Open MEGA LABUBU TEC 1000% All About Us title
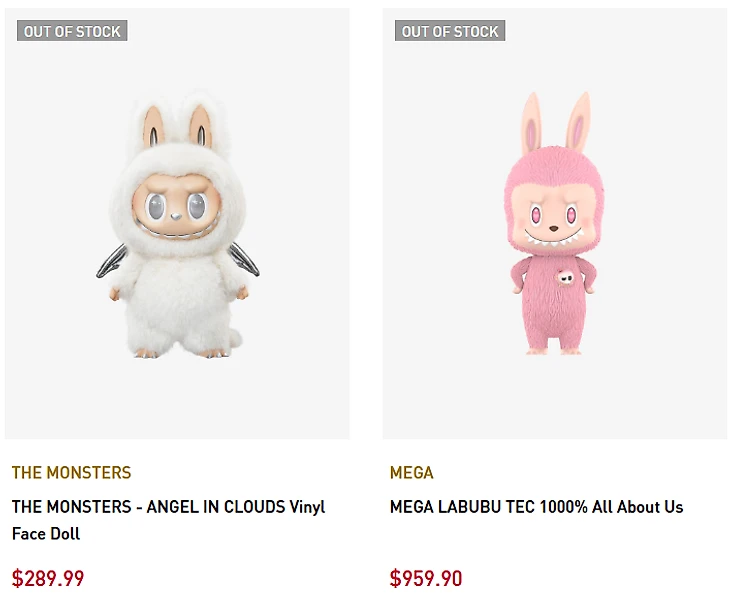 [536, 507]
